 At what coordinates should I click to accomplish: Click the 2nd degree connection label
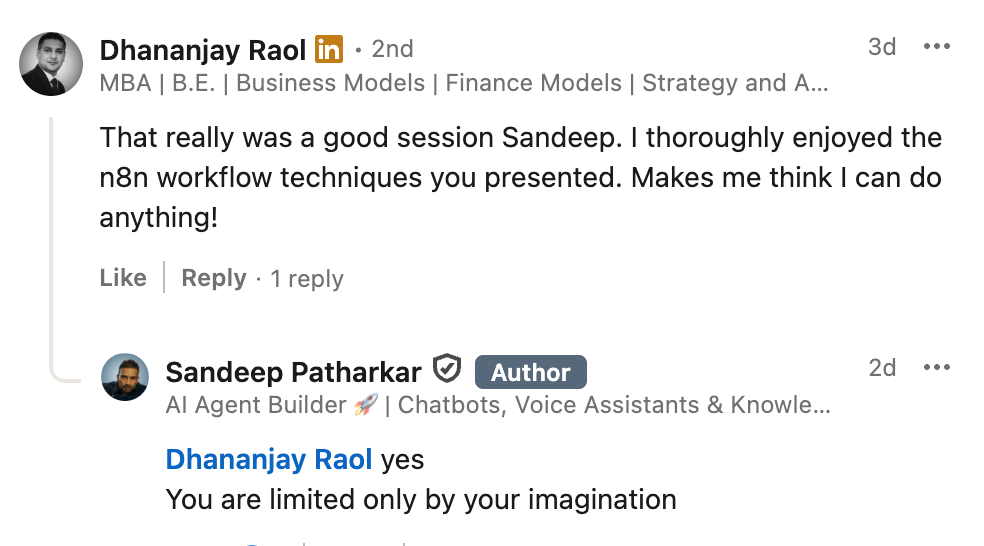pos(392,49)
